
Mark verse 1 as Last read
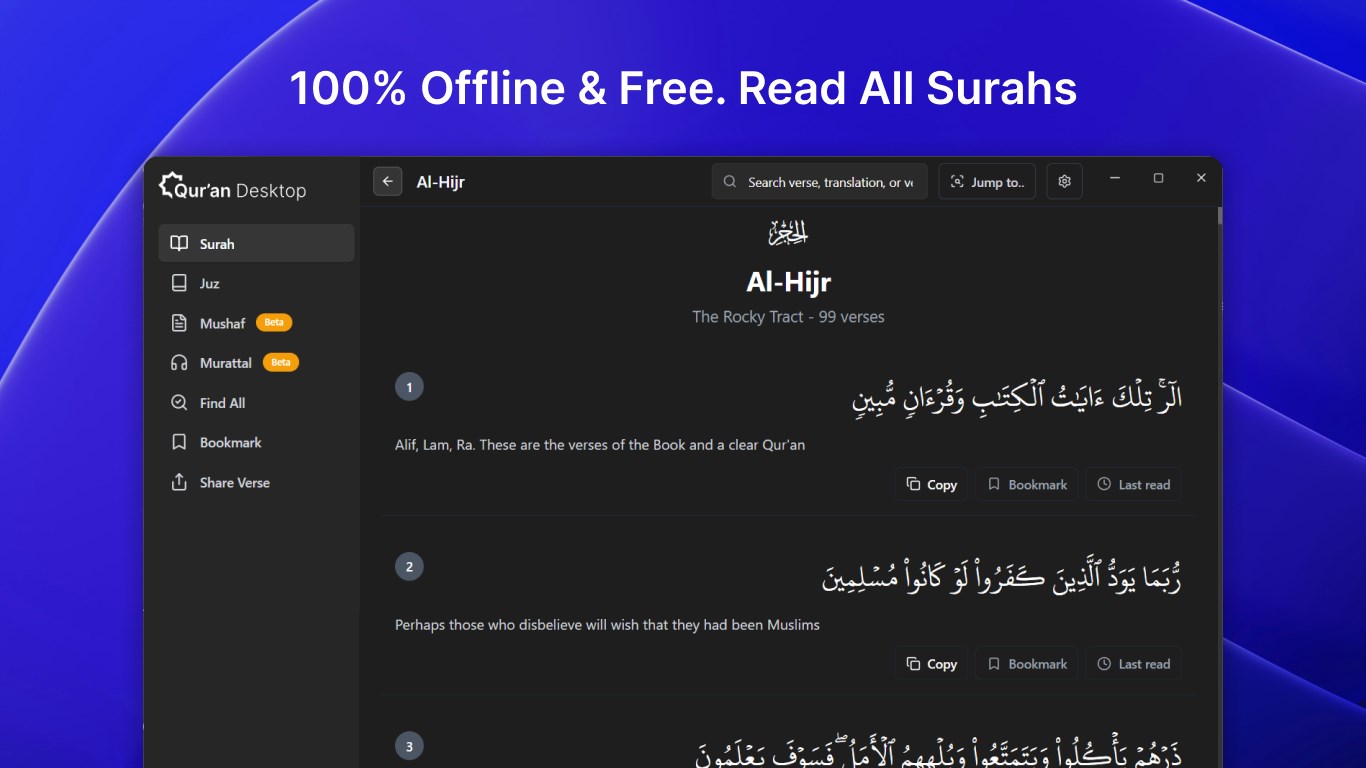[1133, 484]
